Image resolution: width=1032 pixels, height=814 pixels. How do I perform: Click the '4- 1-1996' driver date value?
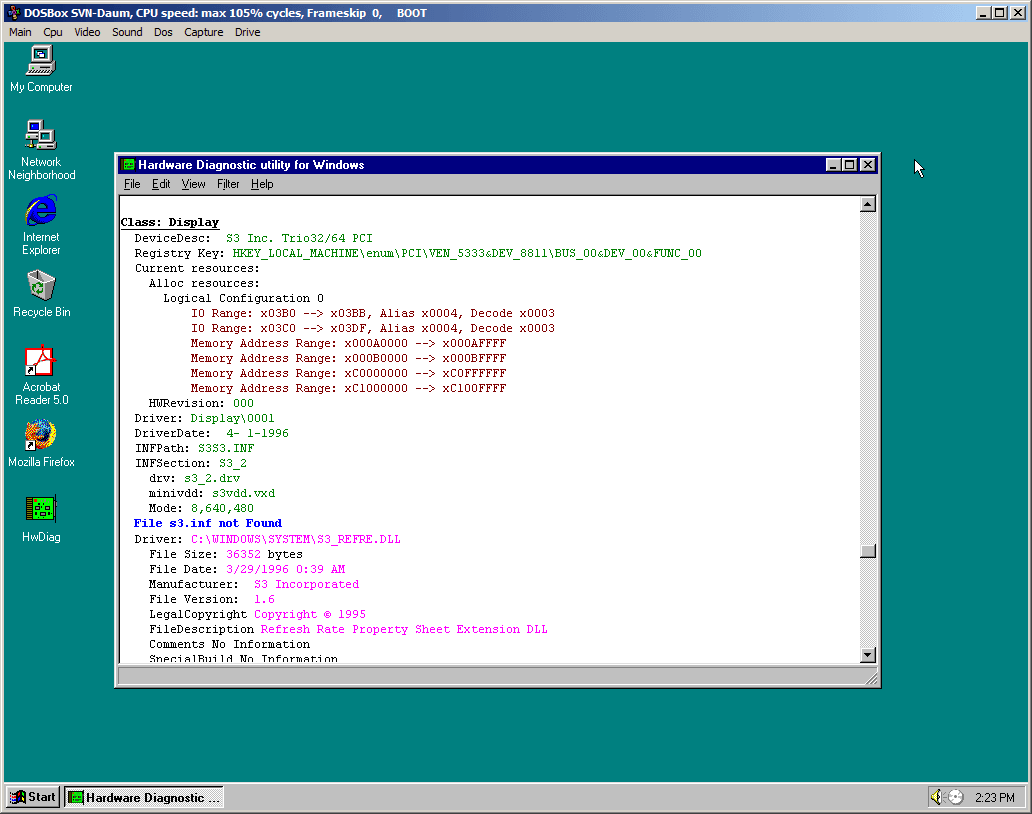[257, 433]
